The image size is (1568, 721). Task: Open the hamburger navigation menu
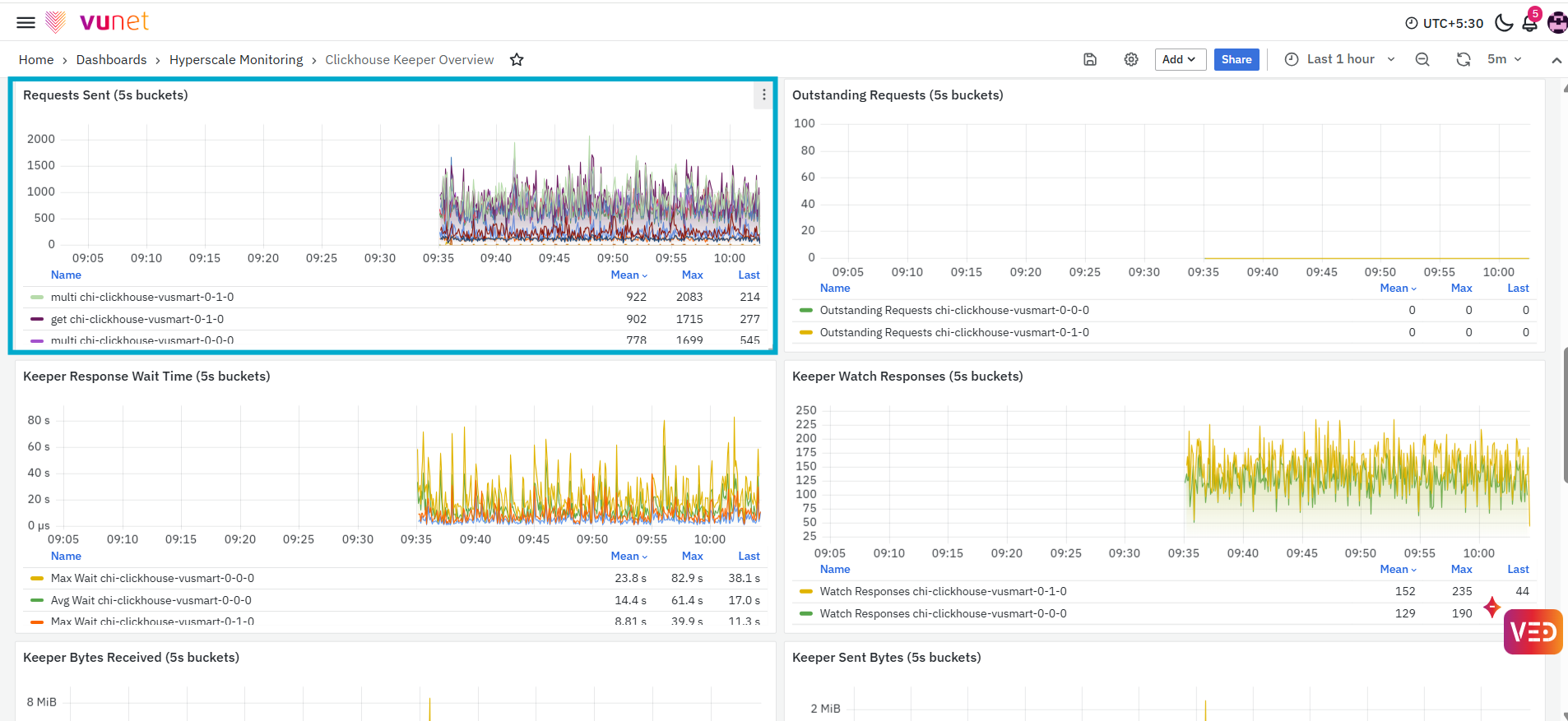(26, 22)
